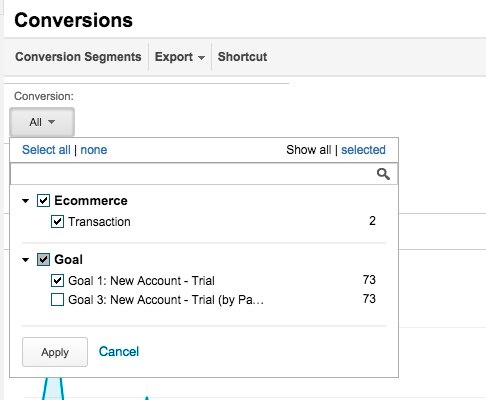Open the All conversion dropdown
486x400 pixels.
(42, 122)
